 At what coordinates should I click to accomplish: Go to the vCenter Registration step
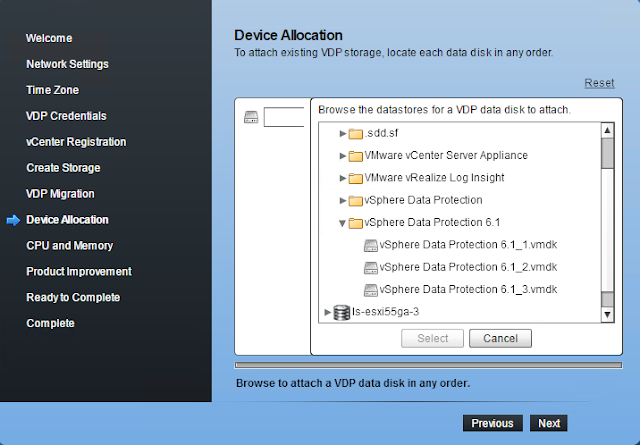pos(76,142)
